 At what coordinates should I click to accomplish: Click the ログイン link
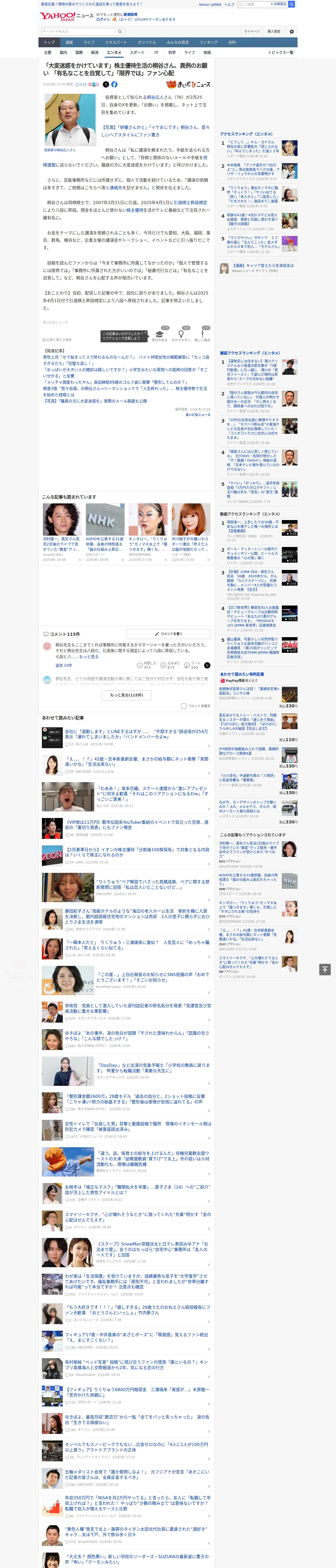103,20
